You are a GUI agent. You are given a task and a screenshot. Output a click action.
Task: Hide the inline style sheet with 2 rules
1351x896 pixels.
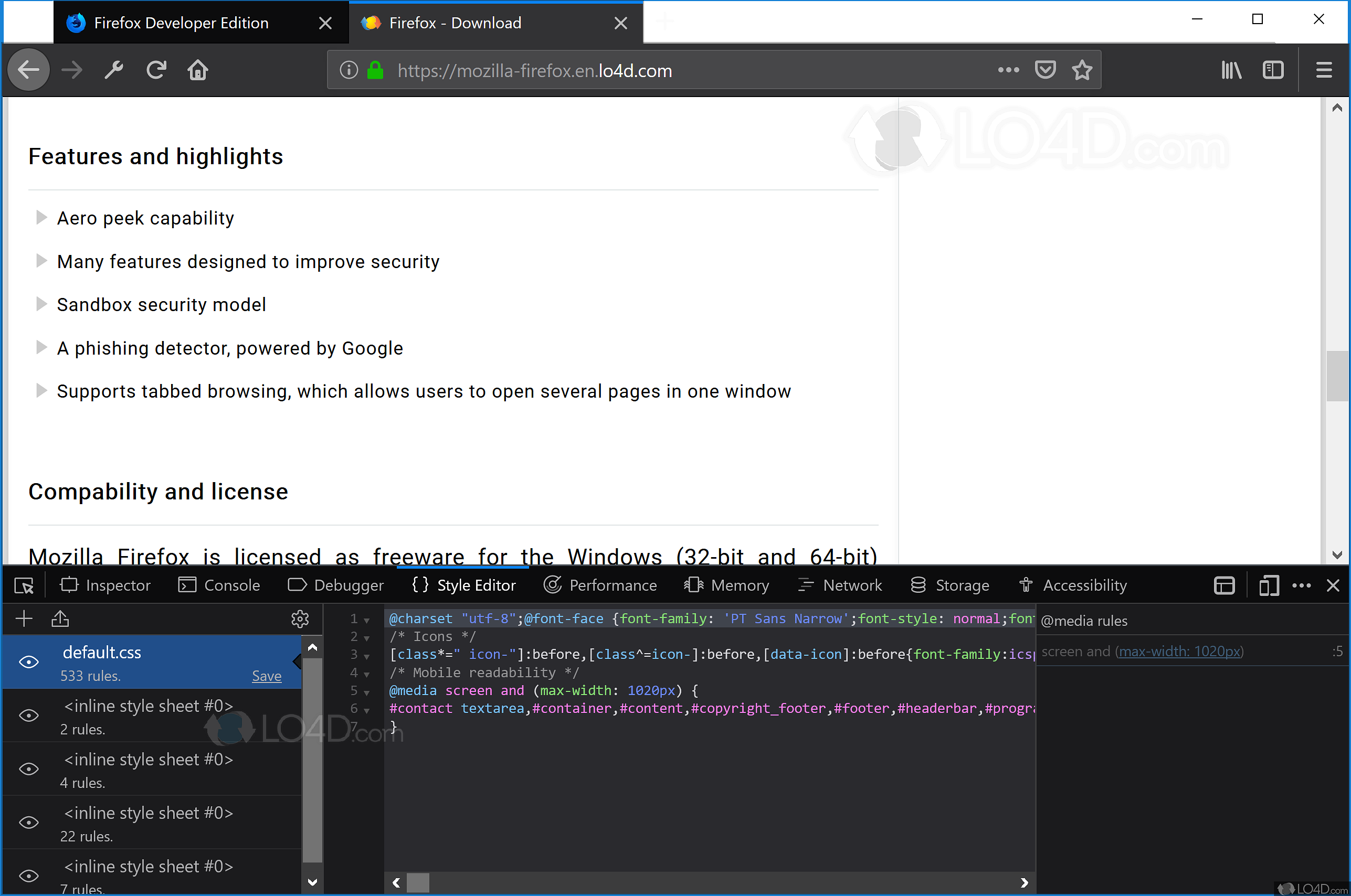tap(28, 716)
